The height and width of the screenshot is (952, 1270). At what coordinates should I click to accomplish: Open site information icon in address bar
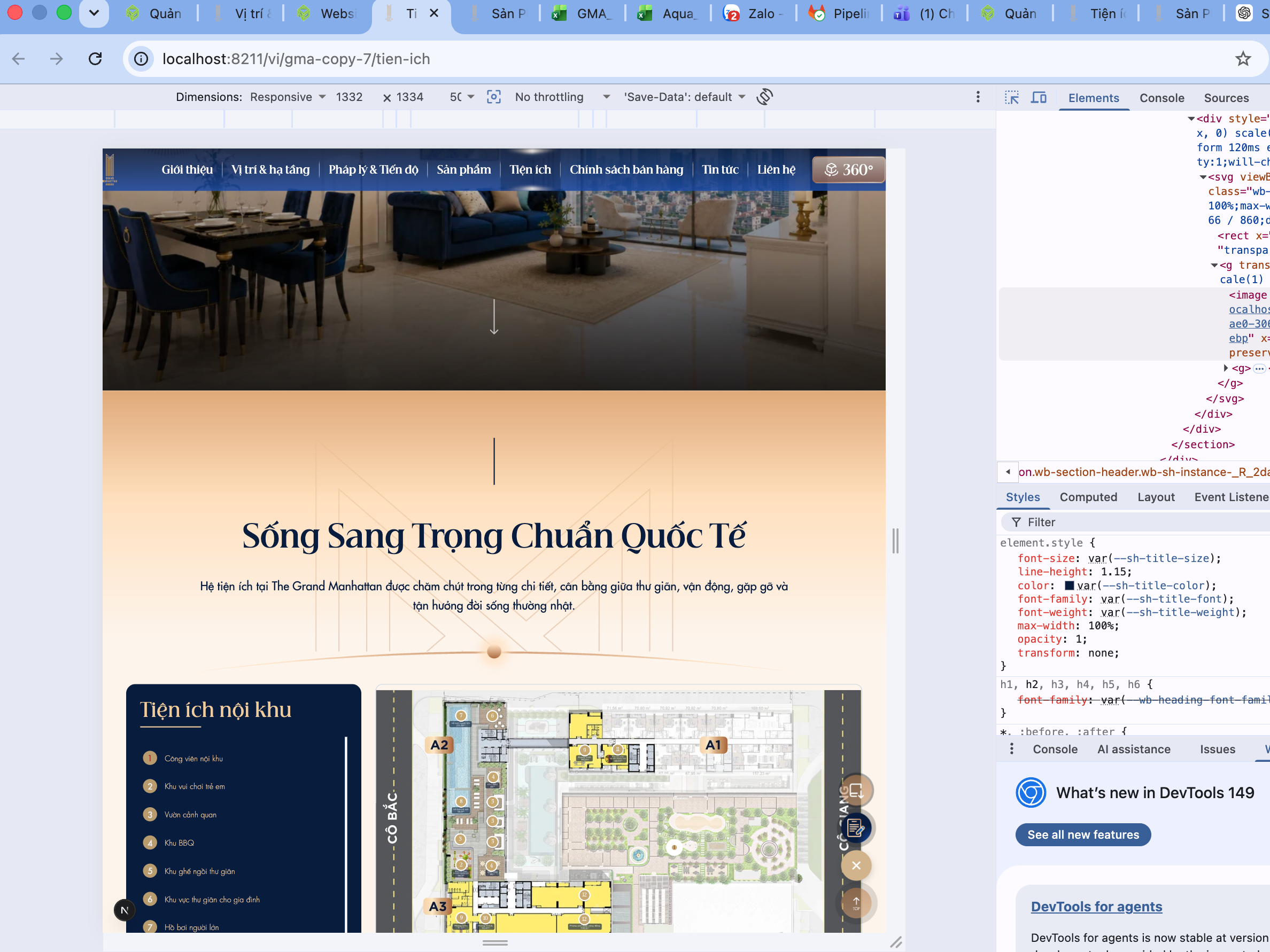[x=141, y=59]
